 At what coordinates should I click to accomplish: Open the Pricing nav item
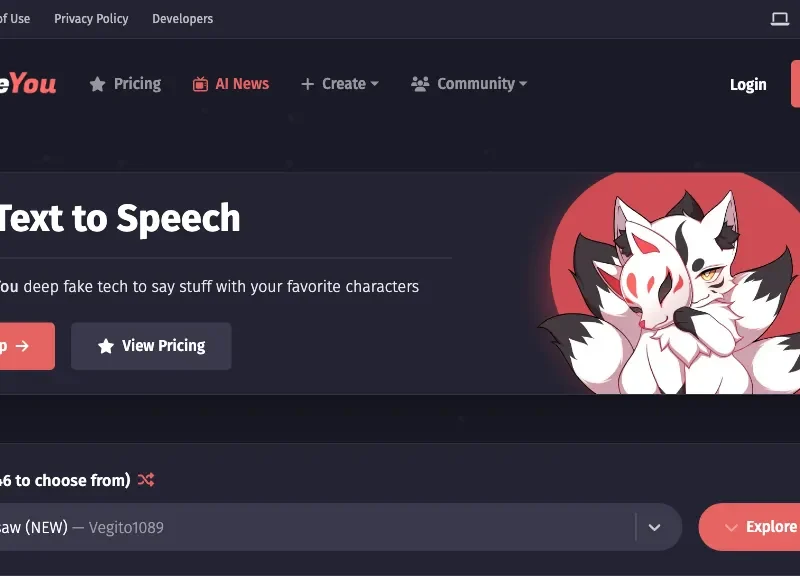(125, 84)
